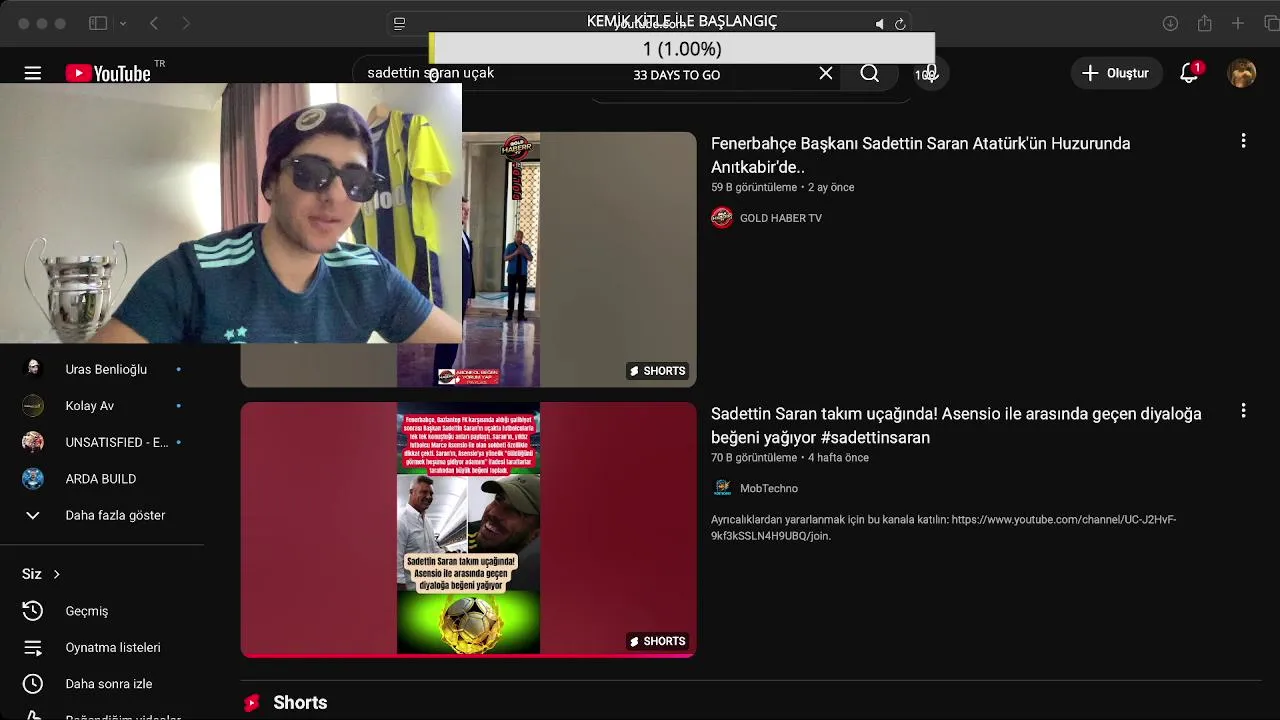Open MobTechno channel name
This screenshot has height=720, width=1280.
pyautogui.click(x=769, y=488)
